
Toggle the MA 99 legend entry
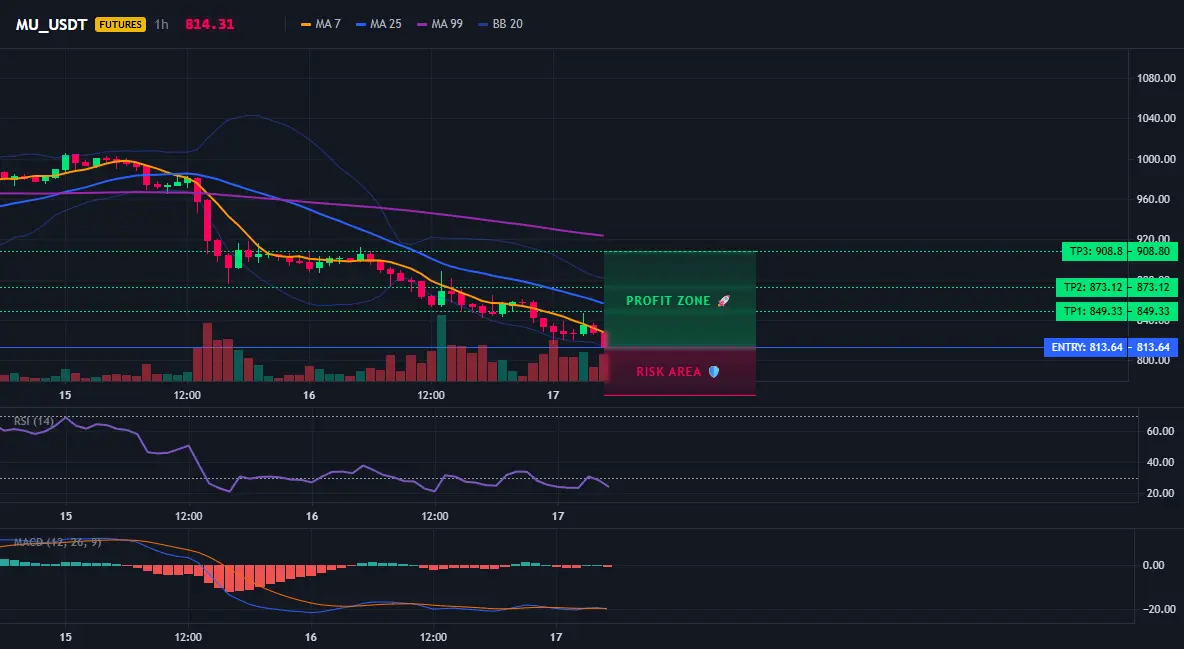[x=440, y=24]
